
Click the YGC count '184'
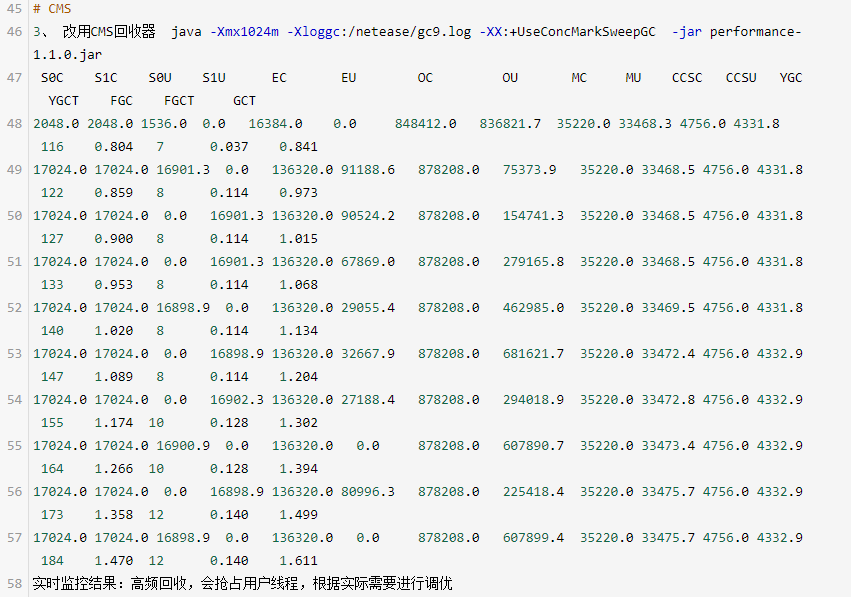(52, 561)
